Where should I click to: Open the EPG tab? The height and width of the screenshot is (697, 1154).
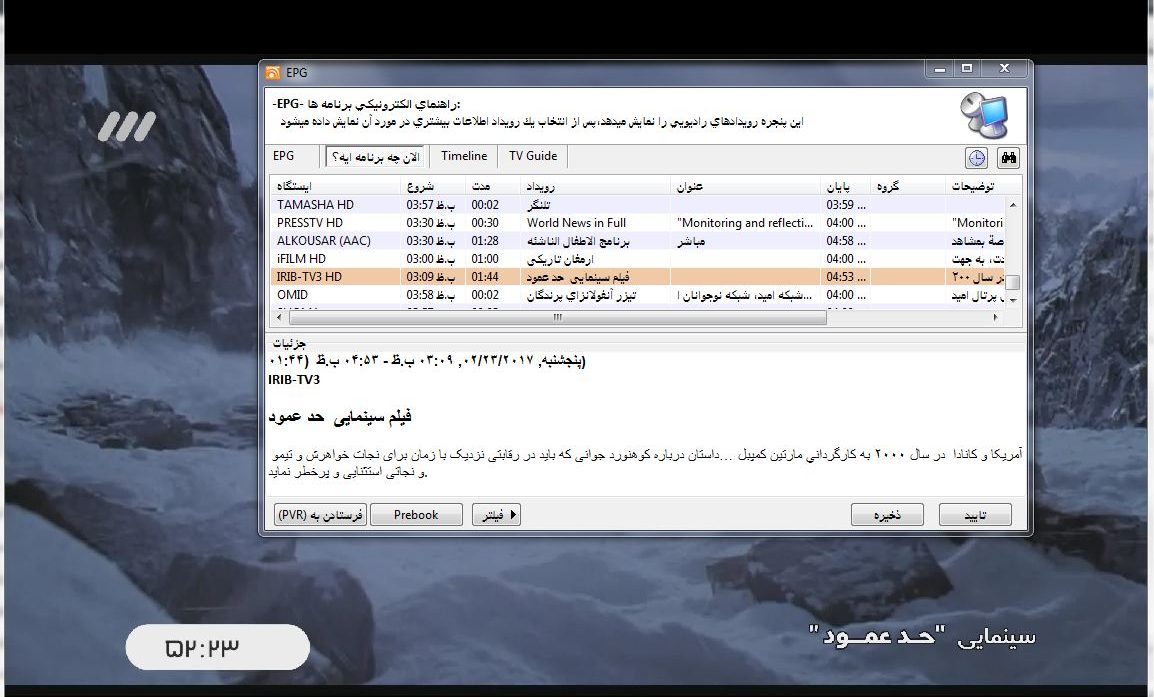tap(284, 156)
